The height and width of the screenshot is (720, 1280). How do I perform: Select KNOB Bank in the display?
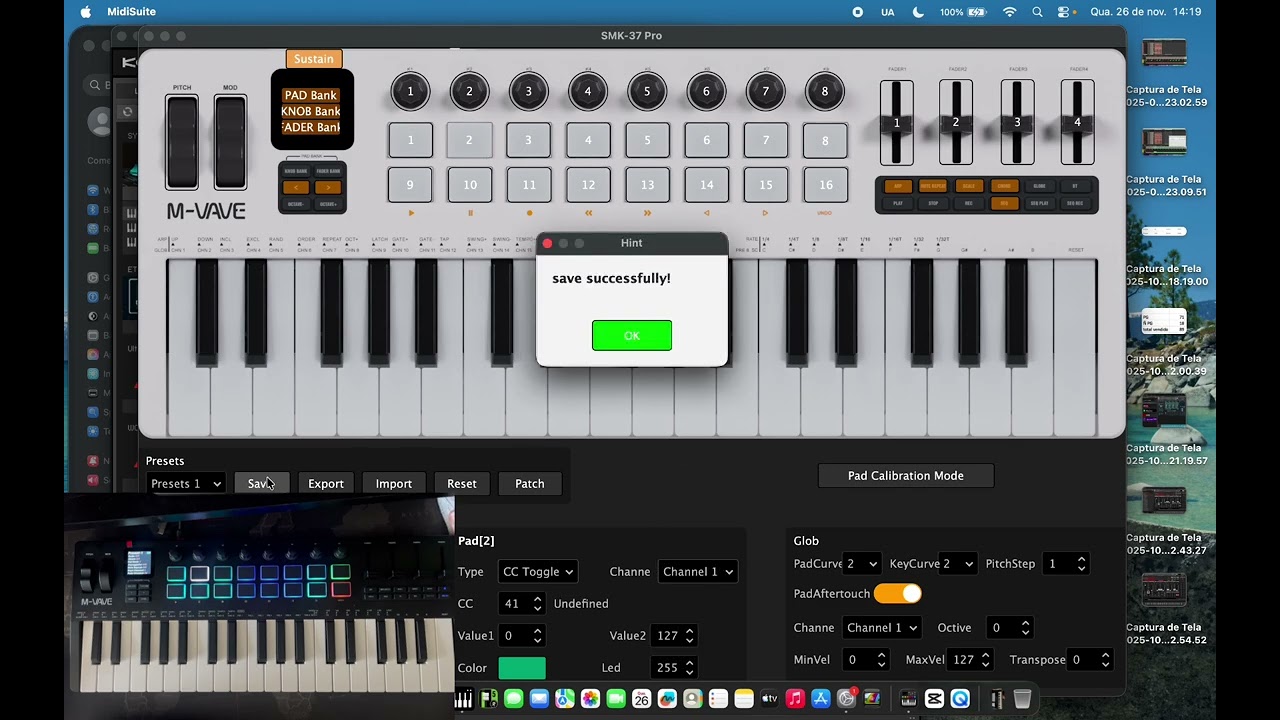point(310,111)
